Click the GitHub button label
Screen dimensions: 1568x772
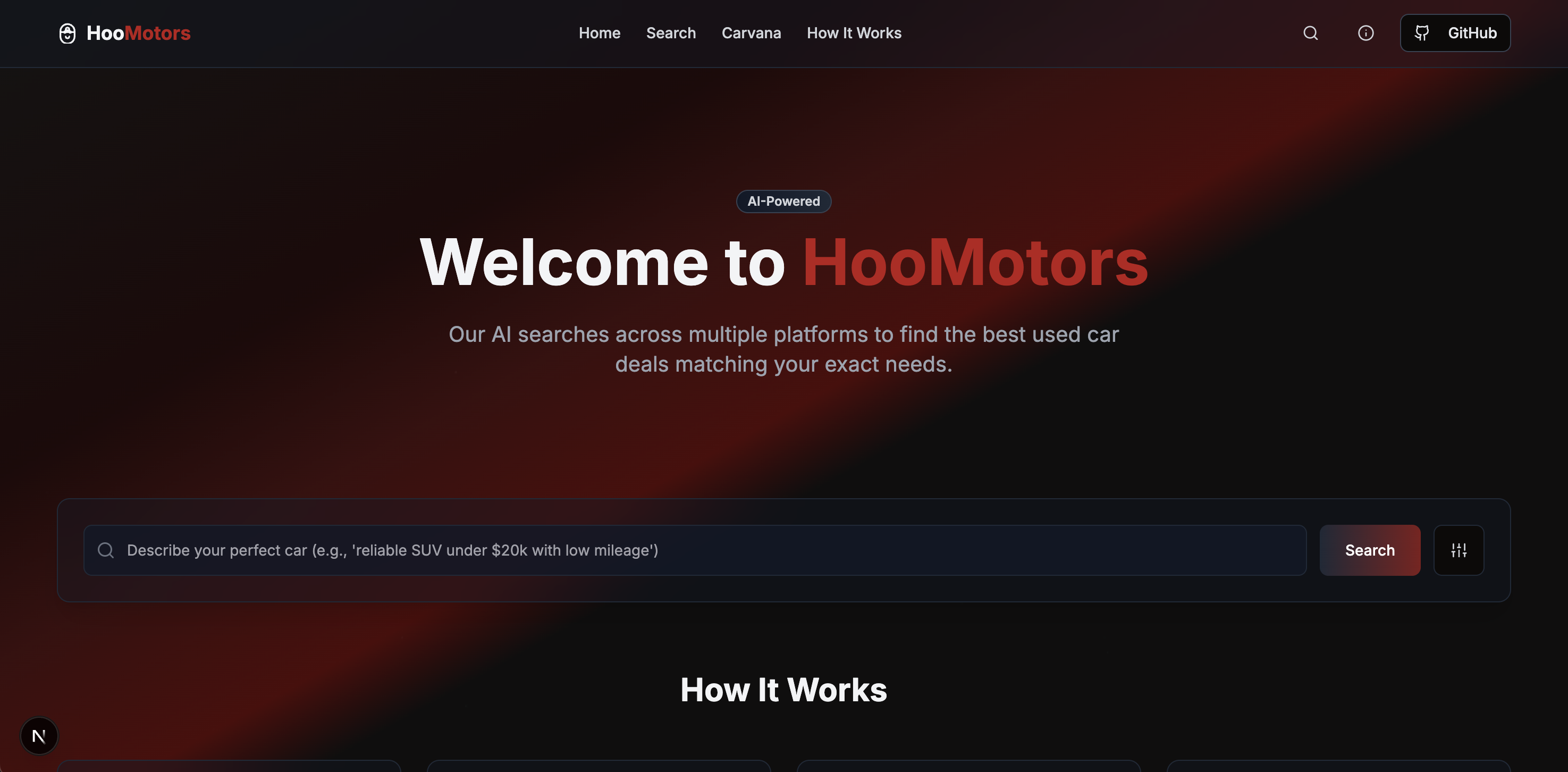(x=1472, y=33)
